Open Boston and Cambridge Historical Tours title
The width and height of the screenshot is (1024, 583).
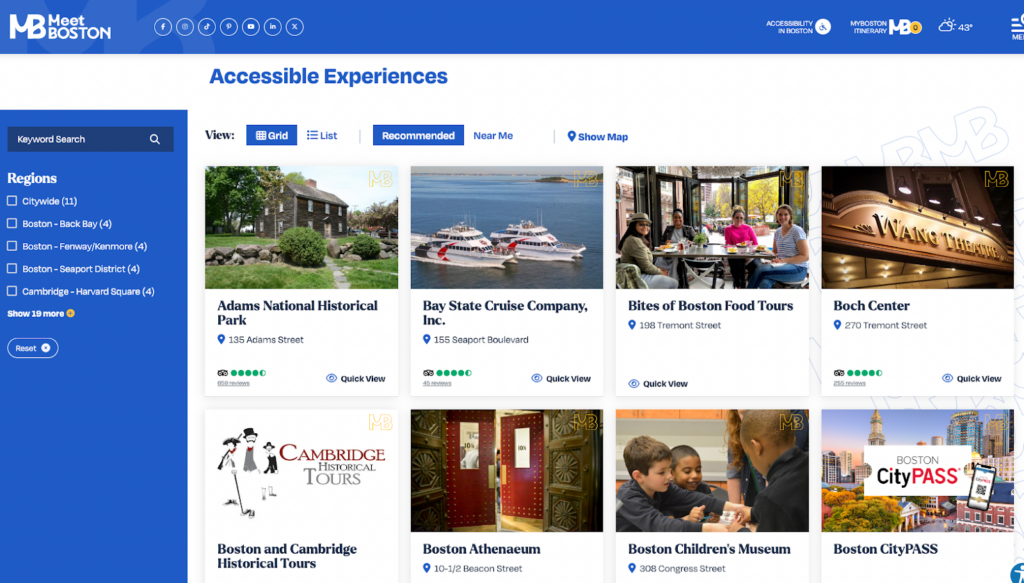pos(287,556)
